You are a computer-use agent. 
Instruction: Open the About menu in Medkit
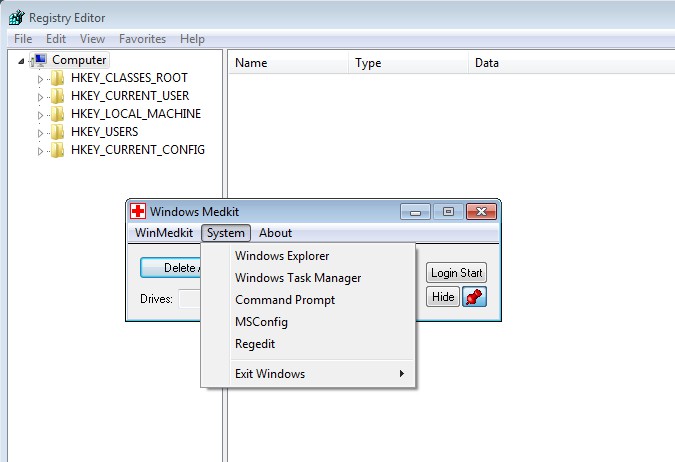(x=276, y=233)
